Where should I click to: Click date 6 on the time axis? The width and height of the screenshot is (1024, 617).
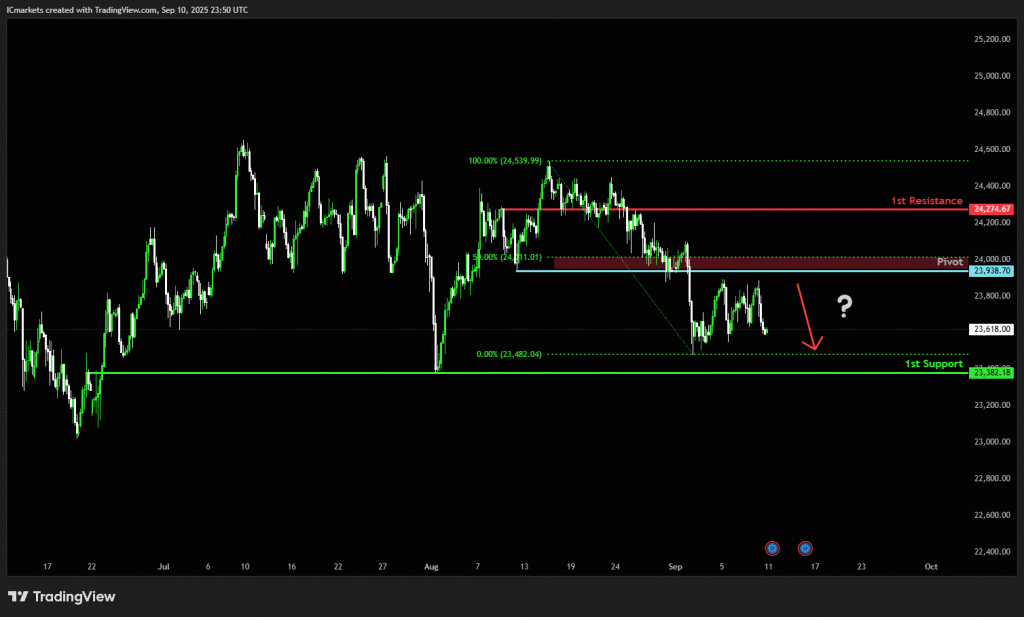click(x=208, y=567)
